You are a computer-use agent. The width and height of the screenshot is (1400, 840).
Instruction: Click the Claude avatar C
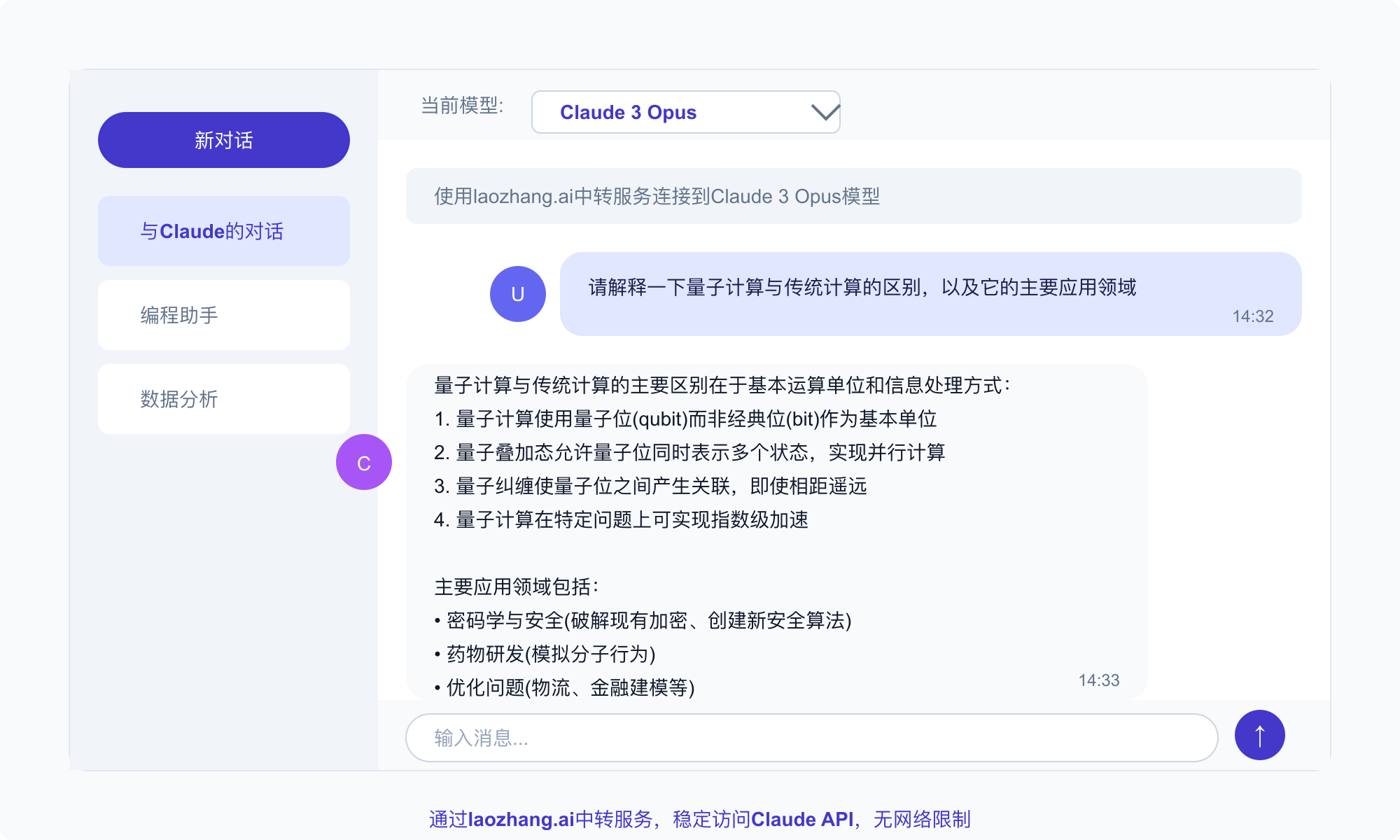[x=364, y=462]
